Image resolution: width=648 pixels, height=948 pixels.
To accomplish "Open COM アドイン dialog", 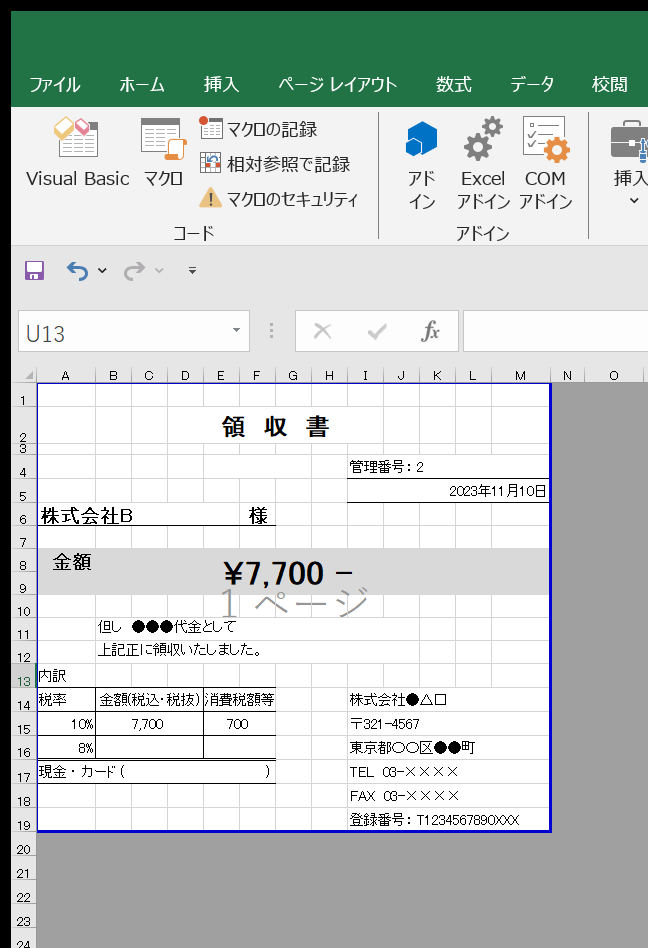I will (x=545, y=164).
